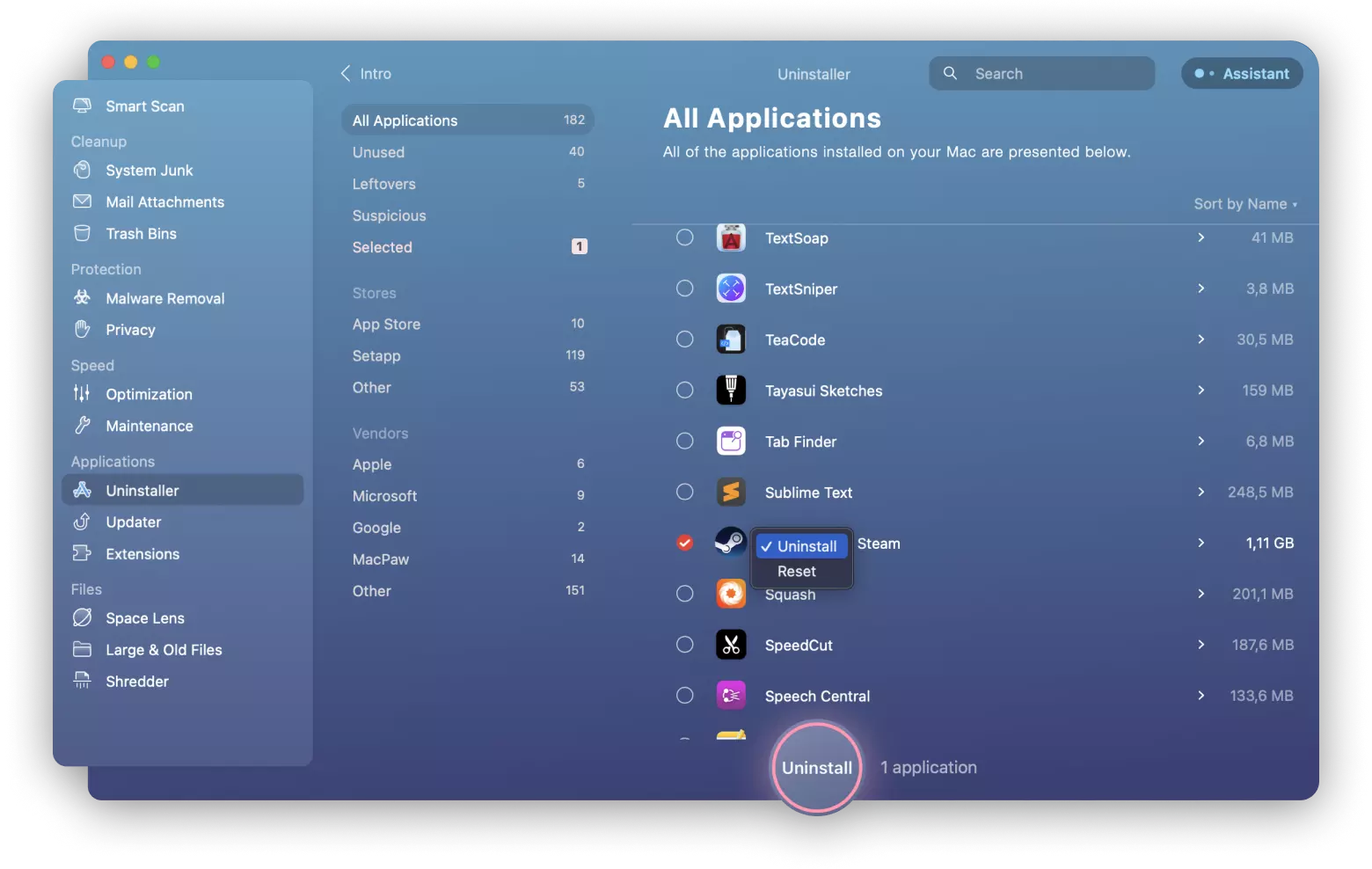The image size is (1372, 869).
Task: Expand TextSoap details chevron
Action: (x=1201, y=237)
